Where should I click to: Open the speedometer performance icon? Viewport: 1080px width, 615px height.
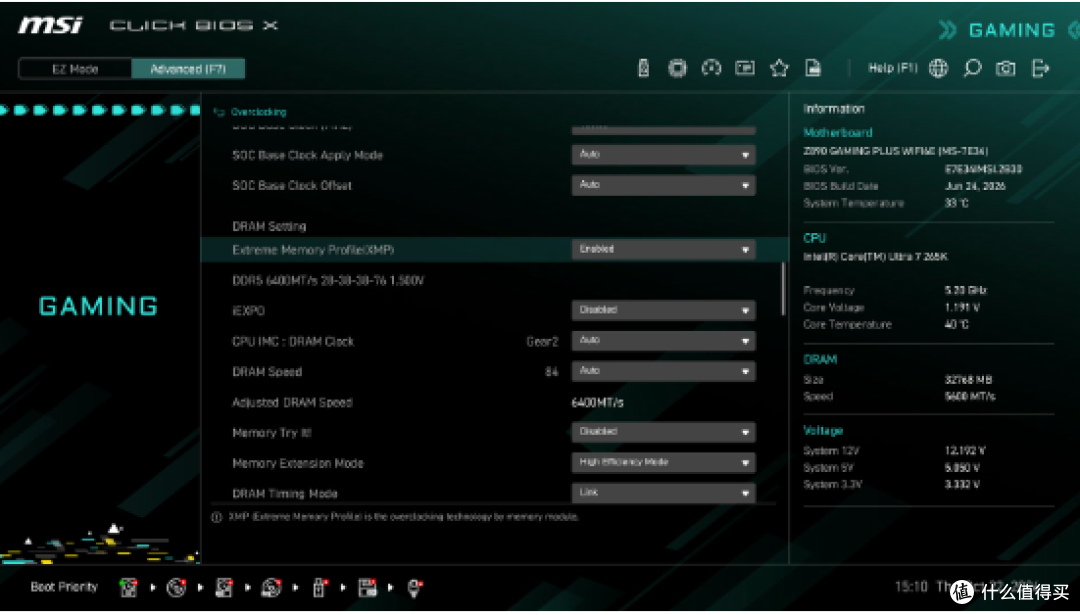point(711,68)
